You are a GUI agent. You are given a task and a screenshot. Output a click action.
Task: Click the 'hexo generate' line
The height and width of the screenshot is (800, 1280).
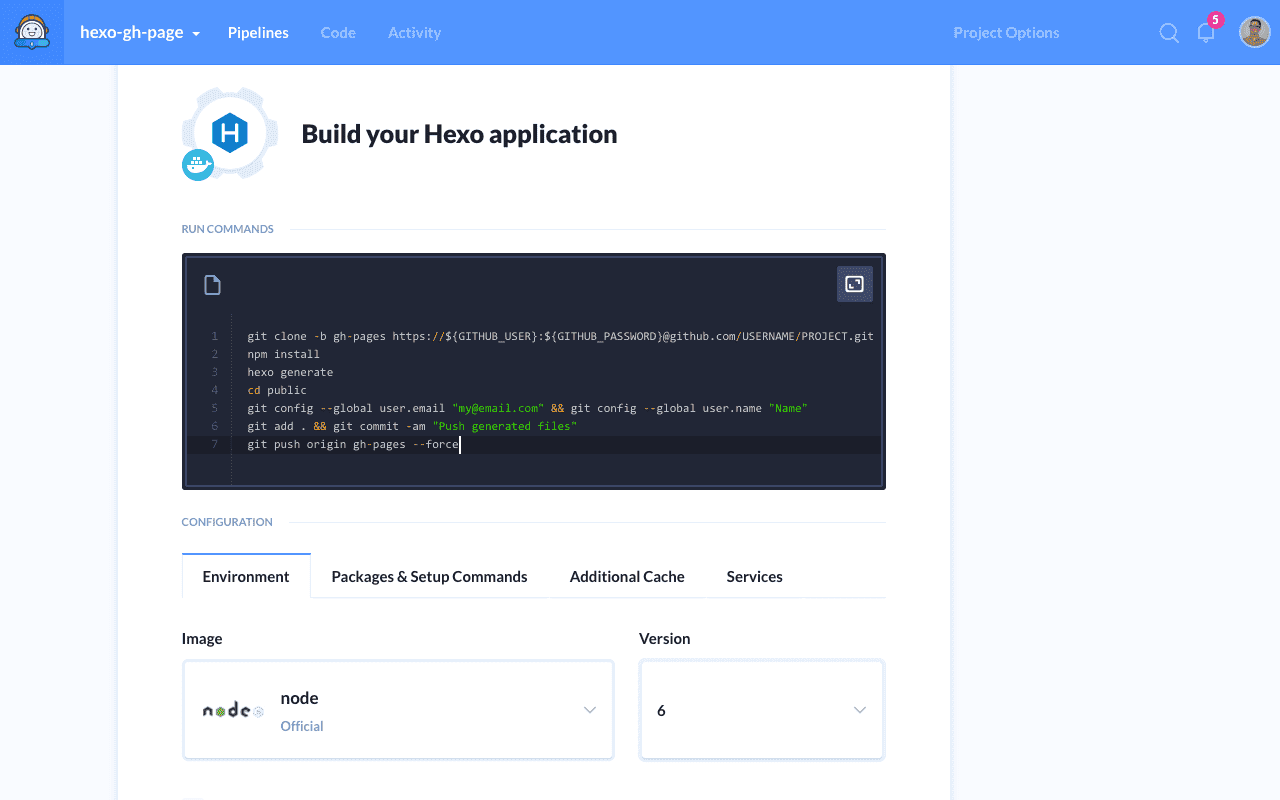tap(290, 372)
